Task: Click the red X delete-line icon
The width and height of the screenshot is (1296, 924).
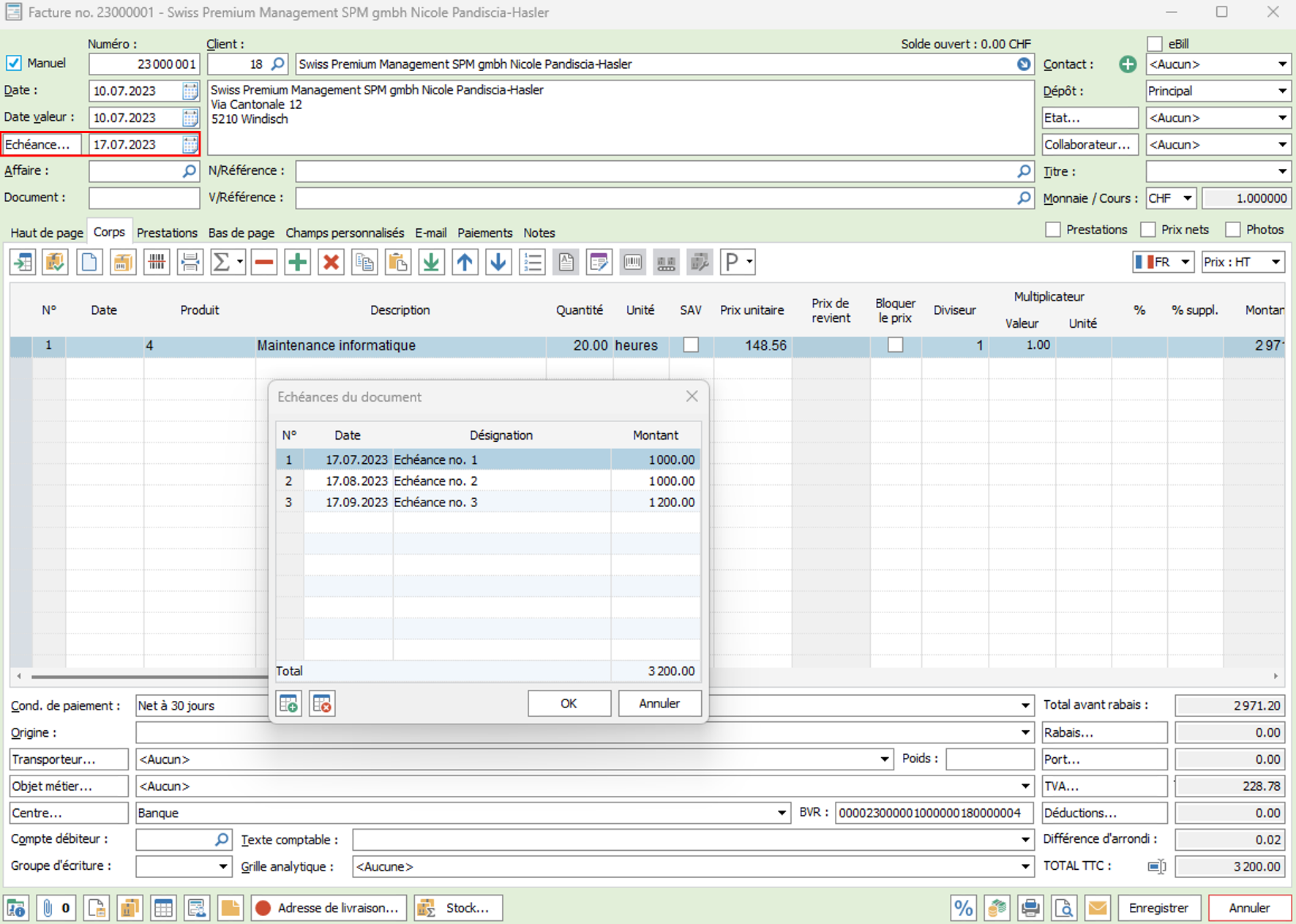Action: pos(331,262)
